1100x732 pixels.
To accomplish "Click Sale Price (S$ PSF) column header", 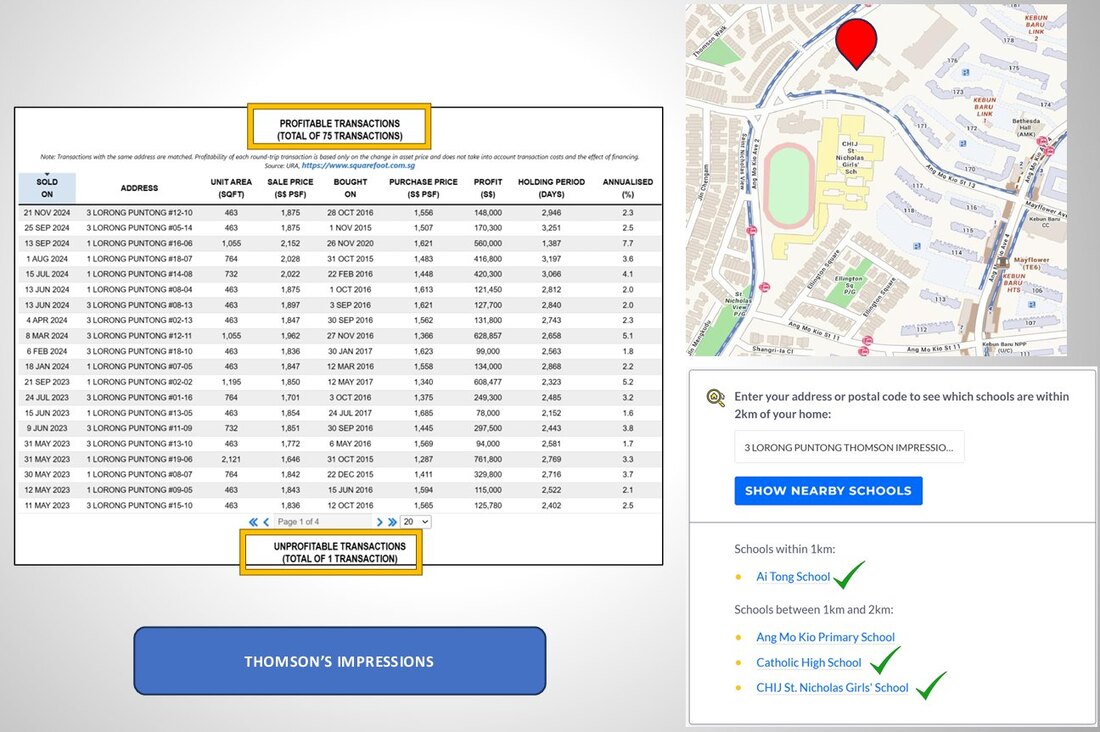I will click(290, 187).
